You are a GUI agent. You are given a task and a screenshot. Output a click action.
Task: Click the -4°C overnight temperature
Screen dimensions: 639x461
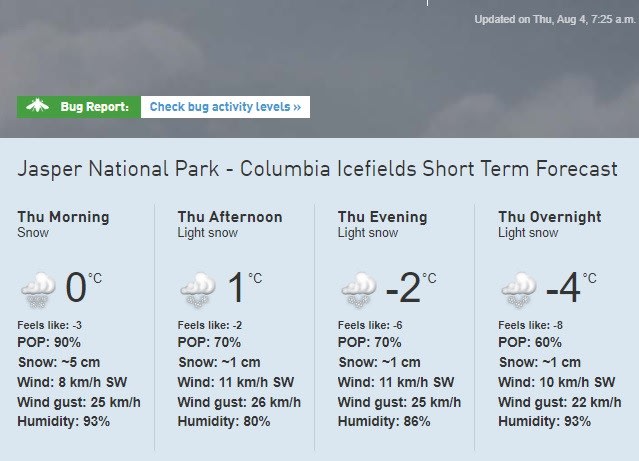pyautogui.click(x=571, y=287)
